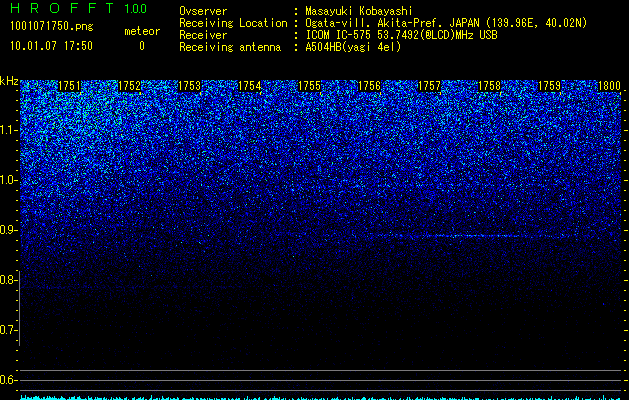Click the Receiving antenna label
The image size is (629, 400).
coord(230,47)
